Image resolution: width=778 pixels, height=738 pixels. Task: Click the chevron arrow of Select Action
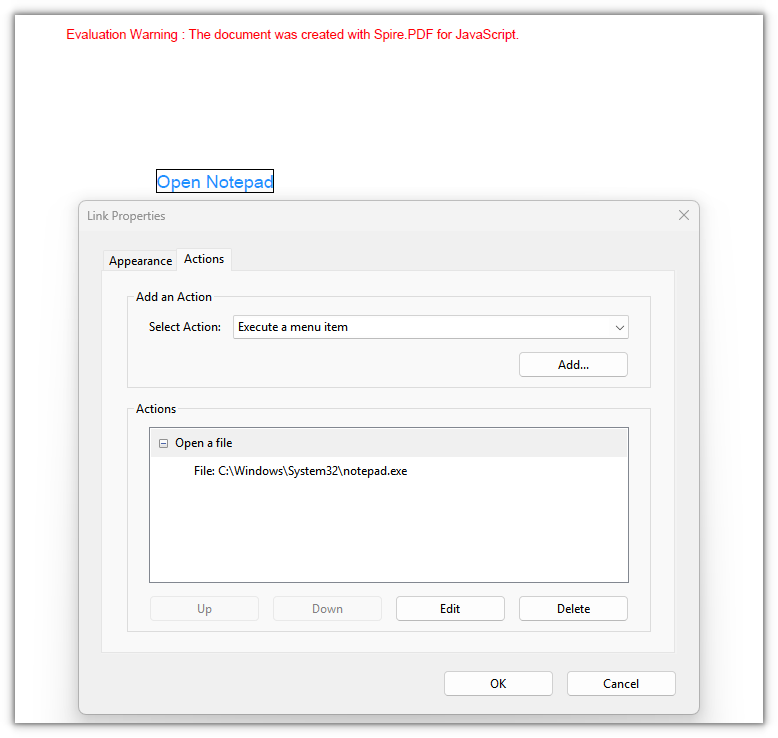click(619, 328)
